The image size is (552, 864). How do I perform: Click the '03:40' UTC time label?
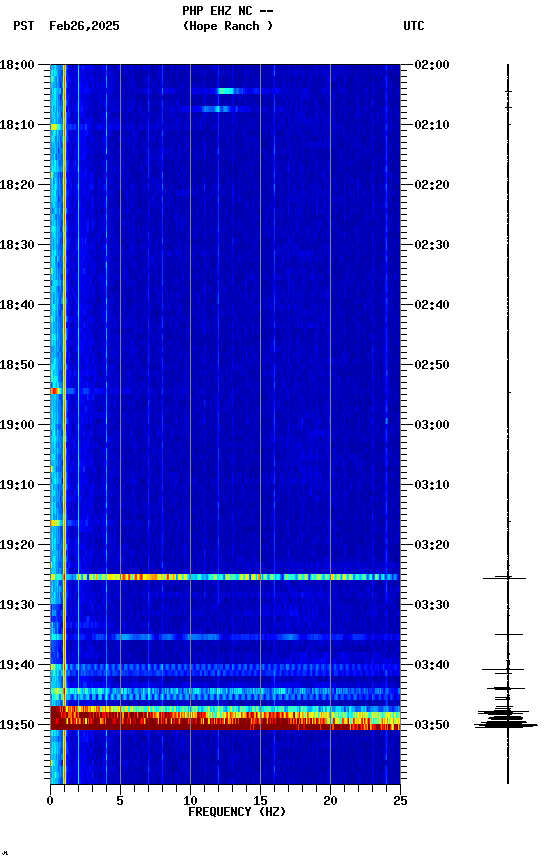432,665
